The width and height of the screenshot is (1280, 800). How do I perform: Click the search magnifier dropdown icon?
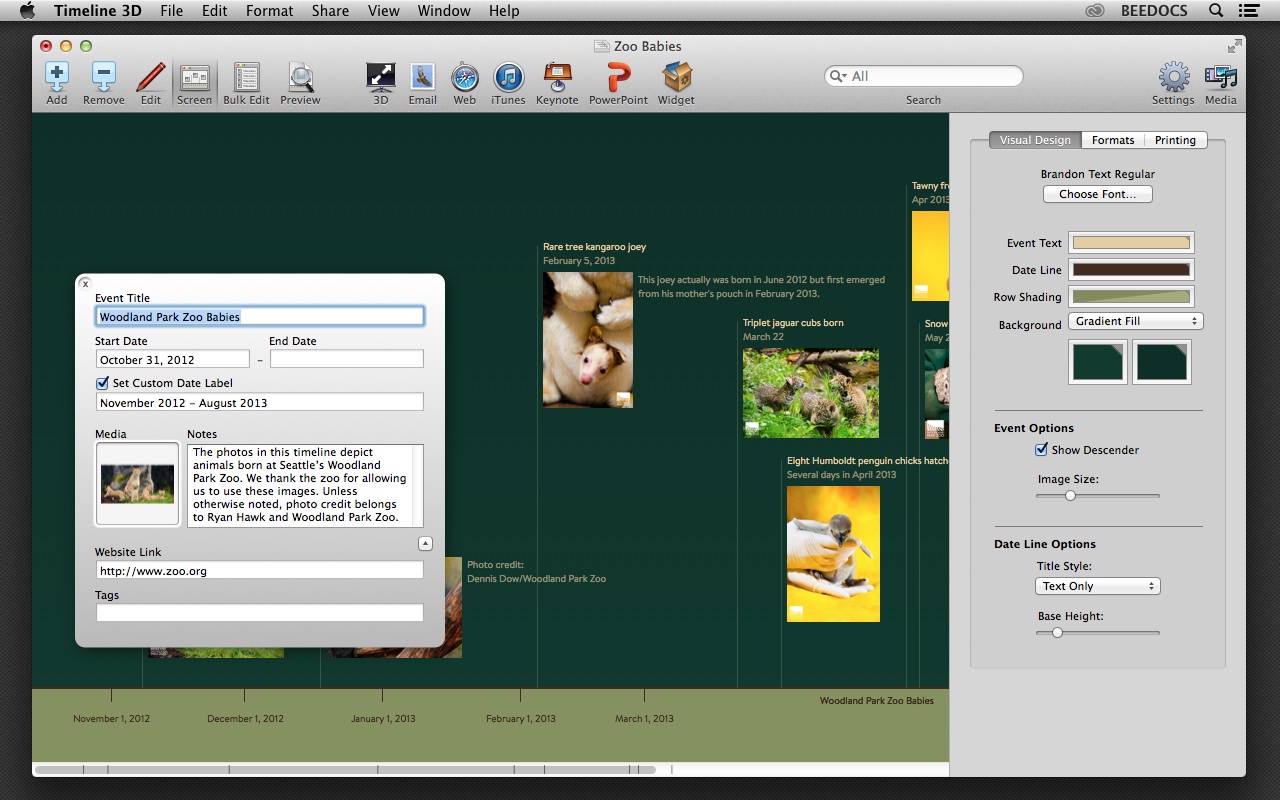tap(839, 76)
